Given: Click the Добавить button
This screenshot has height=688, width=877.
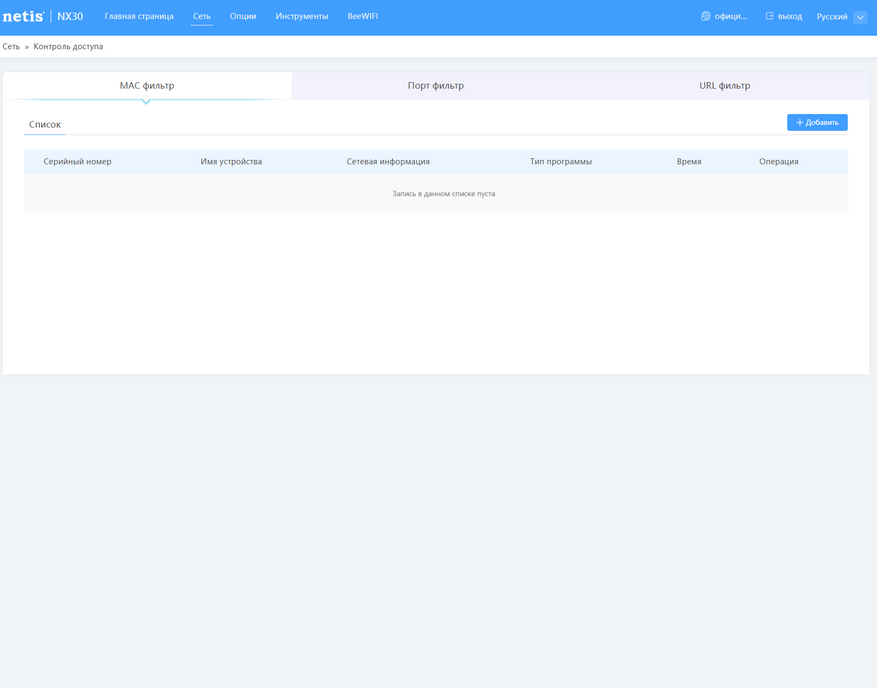Looking at the screenshot, I should point(817,122).
